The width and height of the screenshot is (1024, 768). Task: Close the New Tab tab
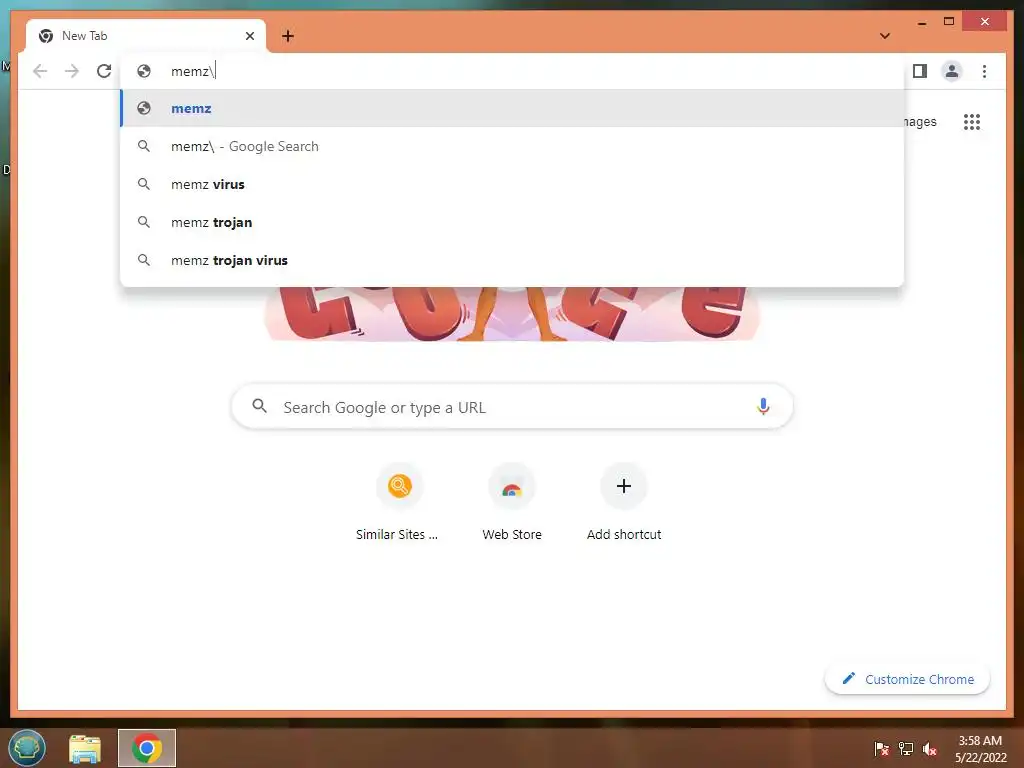click(249, 36)
